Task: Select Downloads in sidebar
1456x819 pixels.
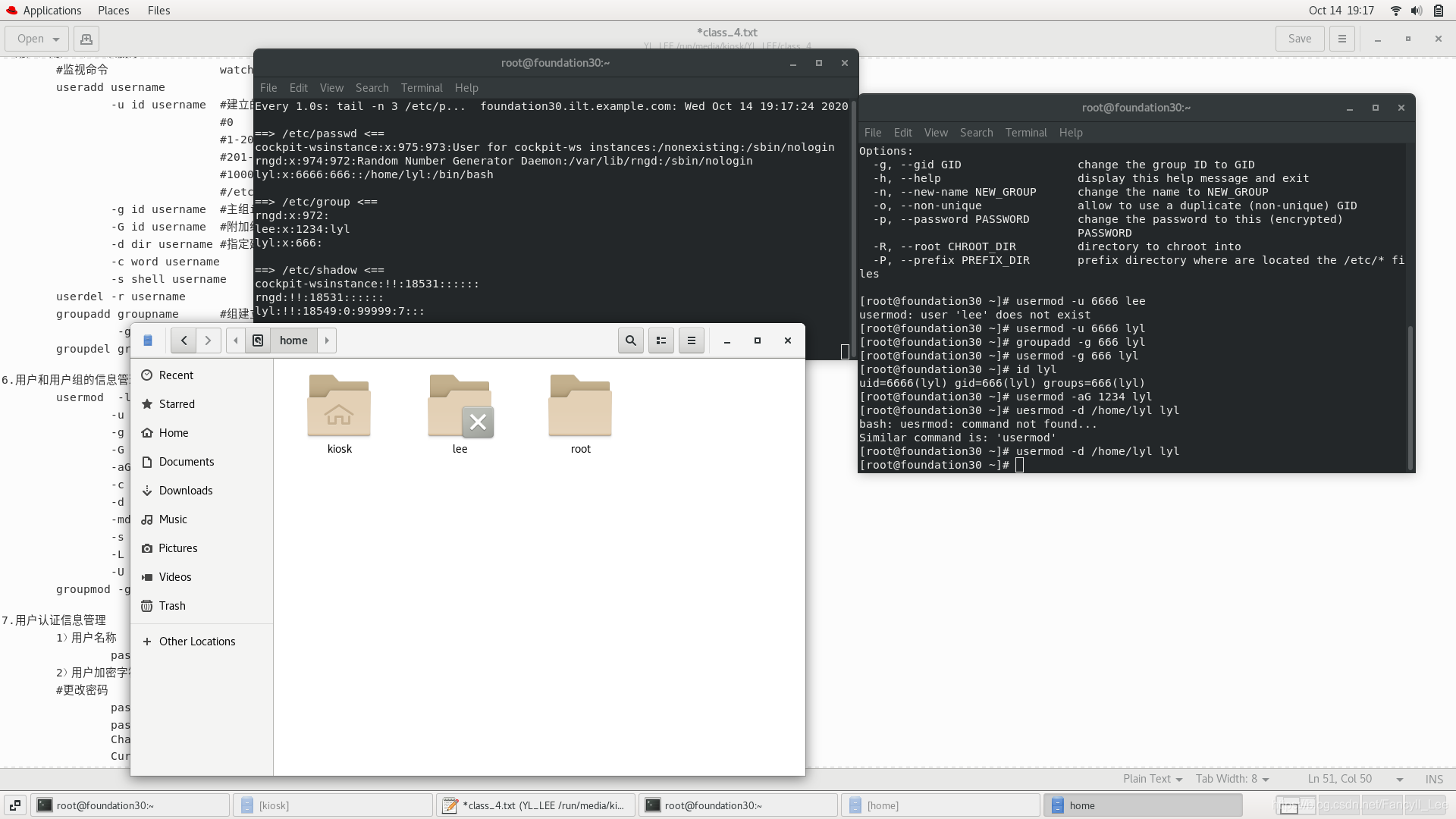Action: 186,491
